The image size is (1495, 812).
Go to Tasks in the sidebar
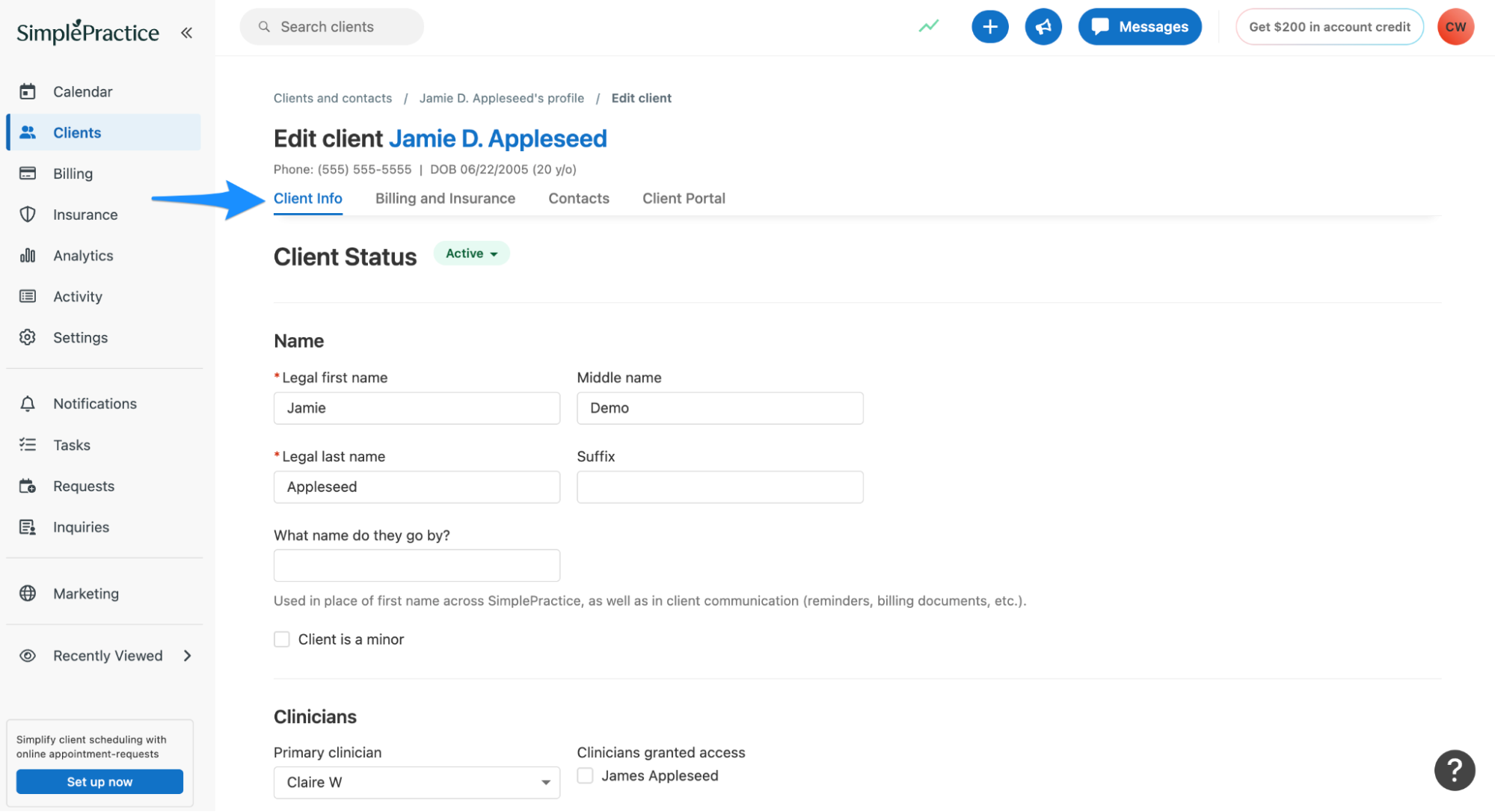(x=103, y=445)
